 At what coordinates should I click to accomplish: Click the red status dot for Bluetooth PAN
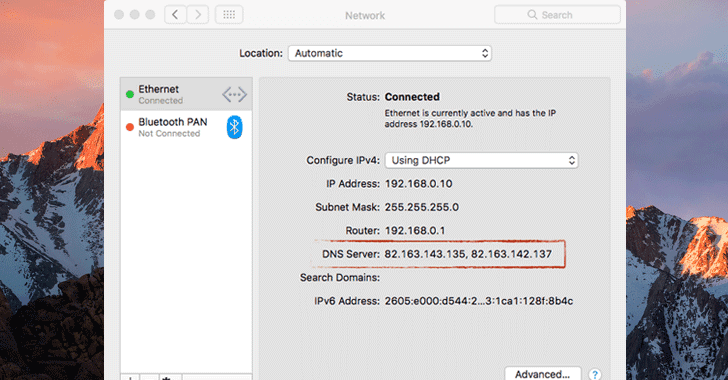point(130,127)
